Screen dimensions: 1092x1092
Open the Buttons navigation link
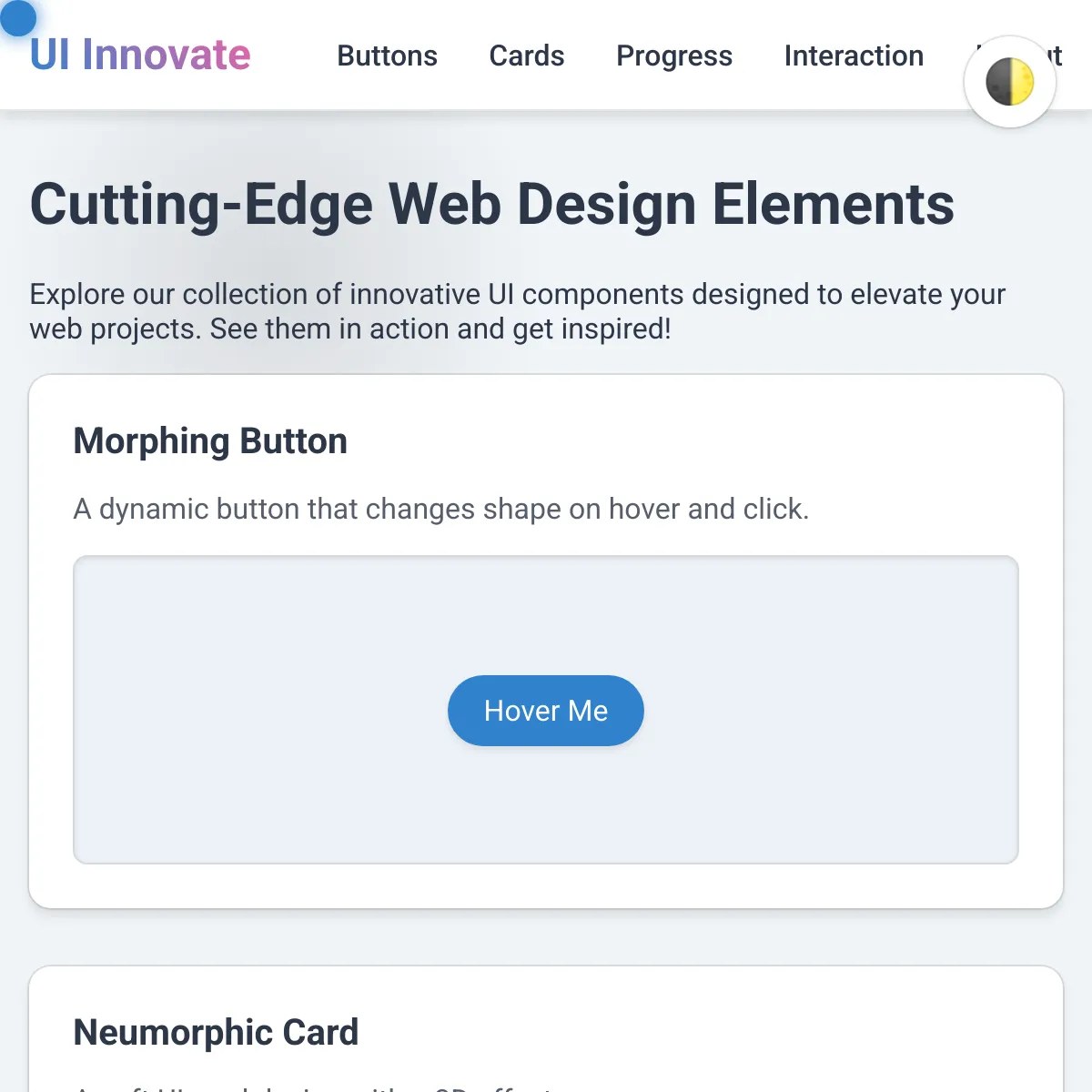pos(387,56)
